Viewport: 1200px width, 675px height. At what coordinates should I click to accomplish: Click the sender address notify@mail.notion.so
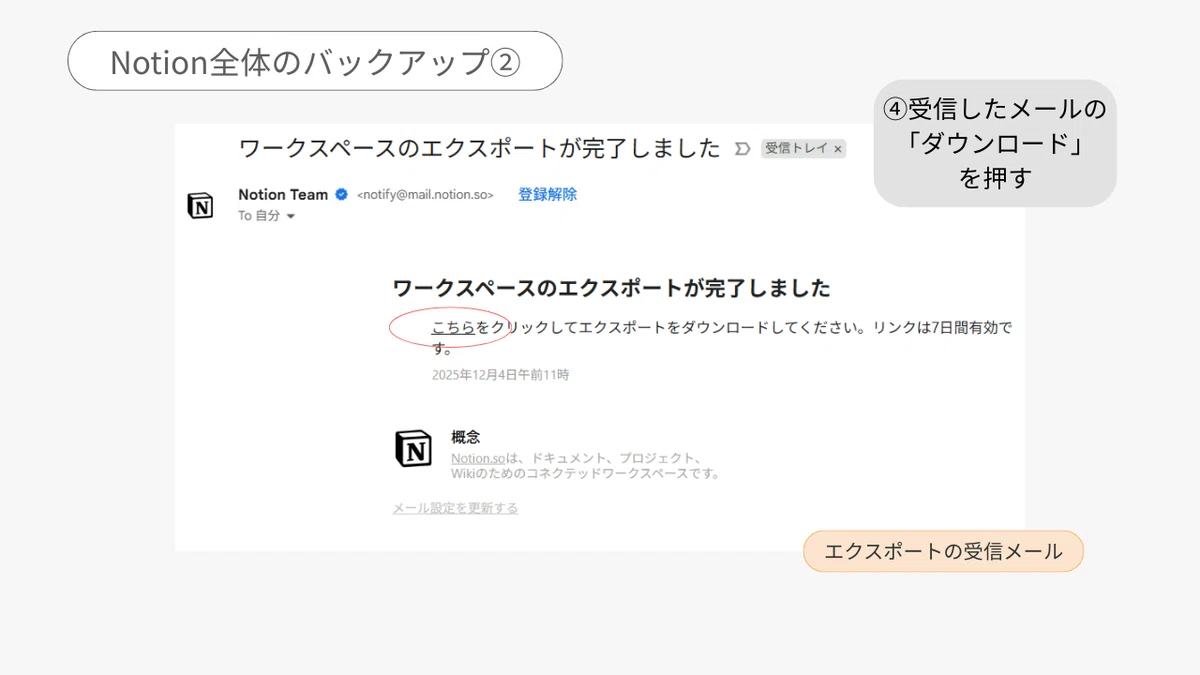425,195
